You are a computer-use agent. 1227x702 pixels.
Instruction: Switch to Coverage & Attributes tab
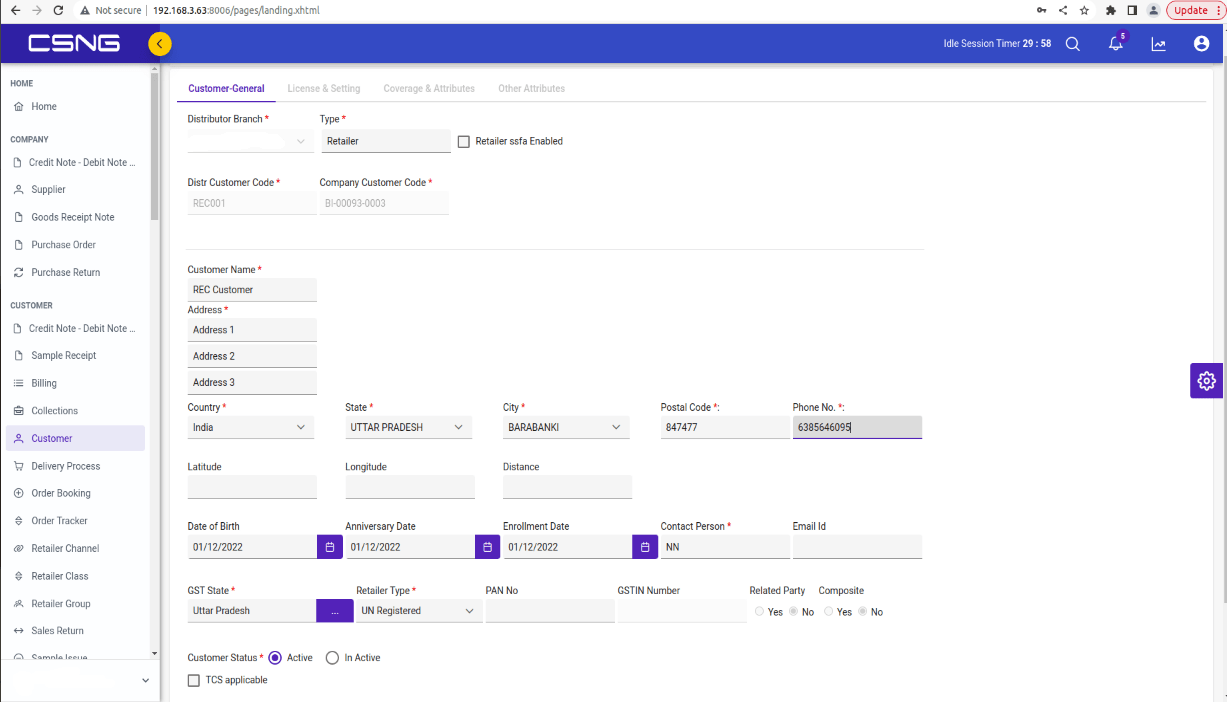pos(429,89)
